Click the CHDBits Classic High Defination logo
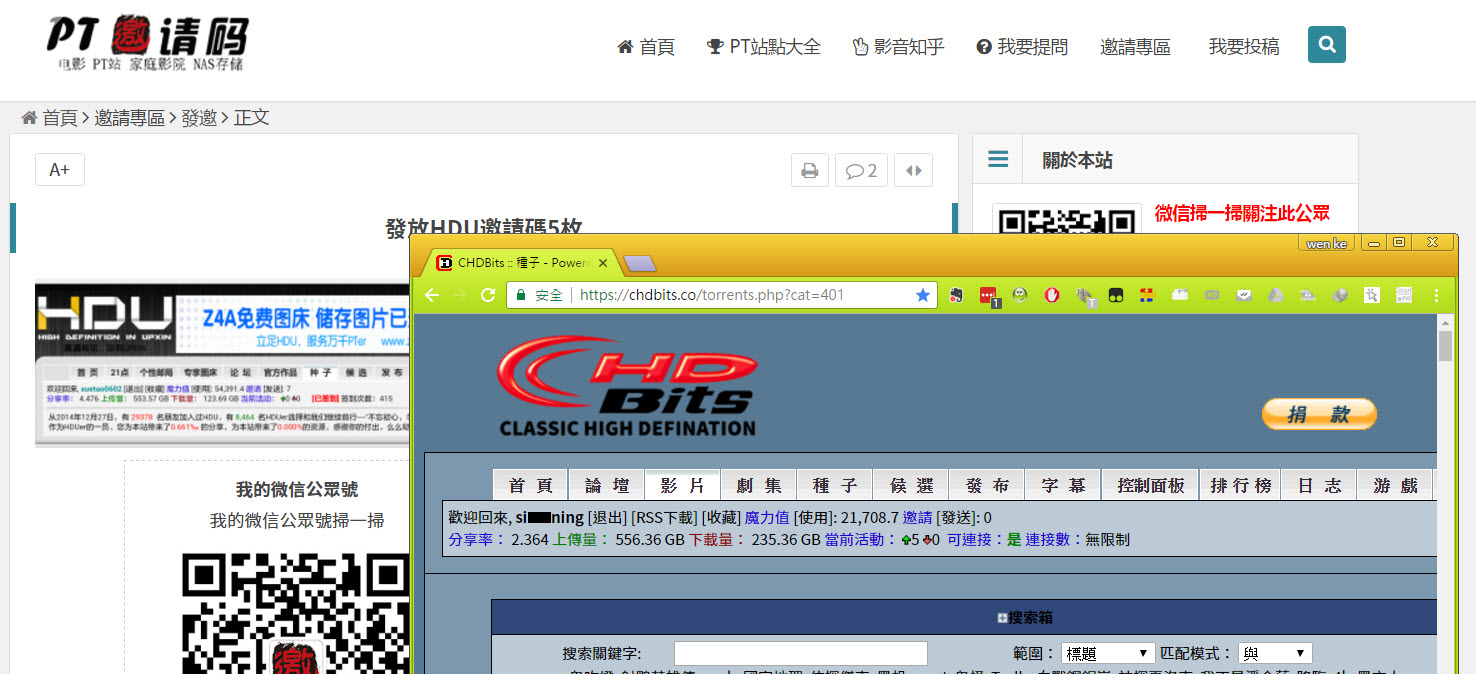Image resolution: width=1476 pixels, height=674 pixels. [628, 386]
